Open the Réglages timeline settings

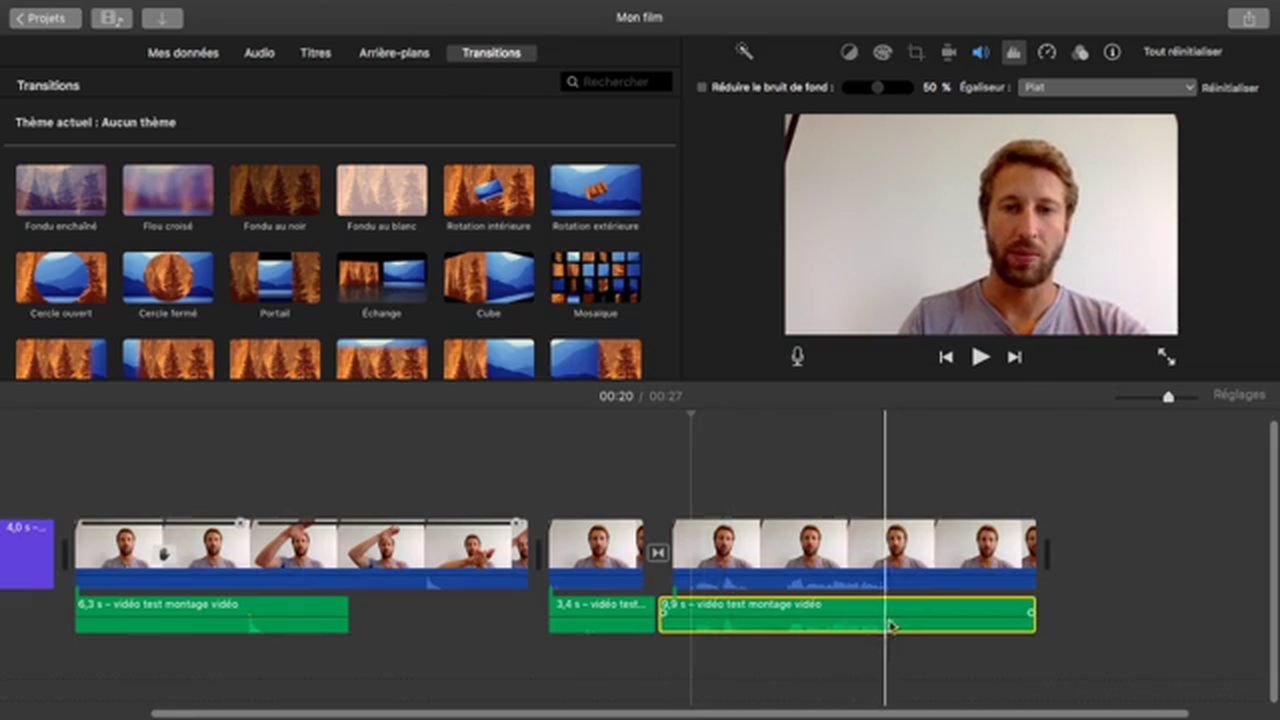[x=1239, y=395]
